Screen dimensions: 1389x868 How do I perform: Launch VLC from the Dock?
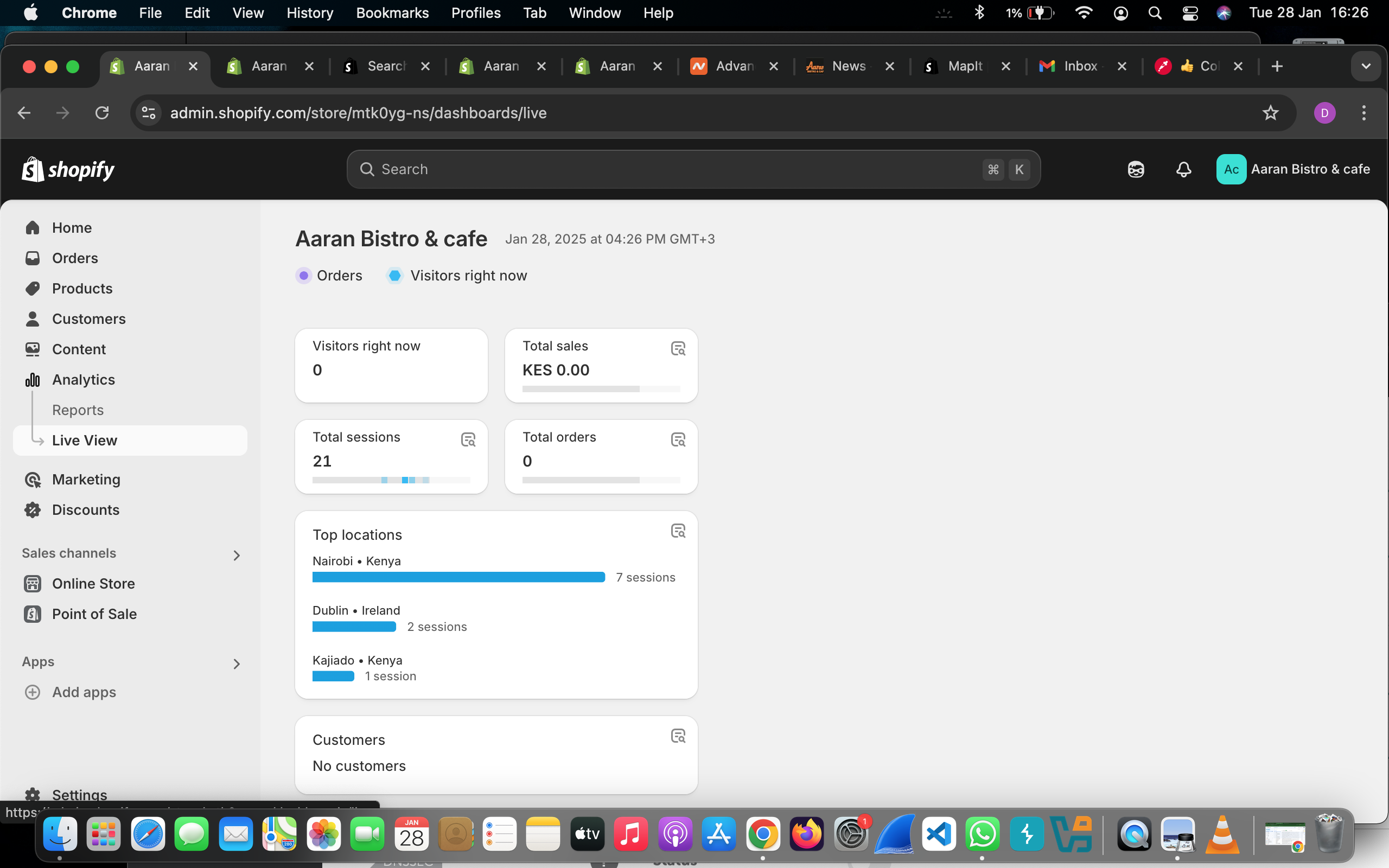coord(1222,834)
